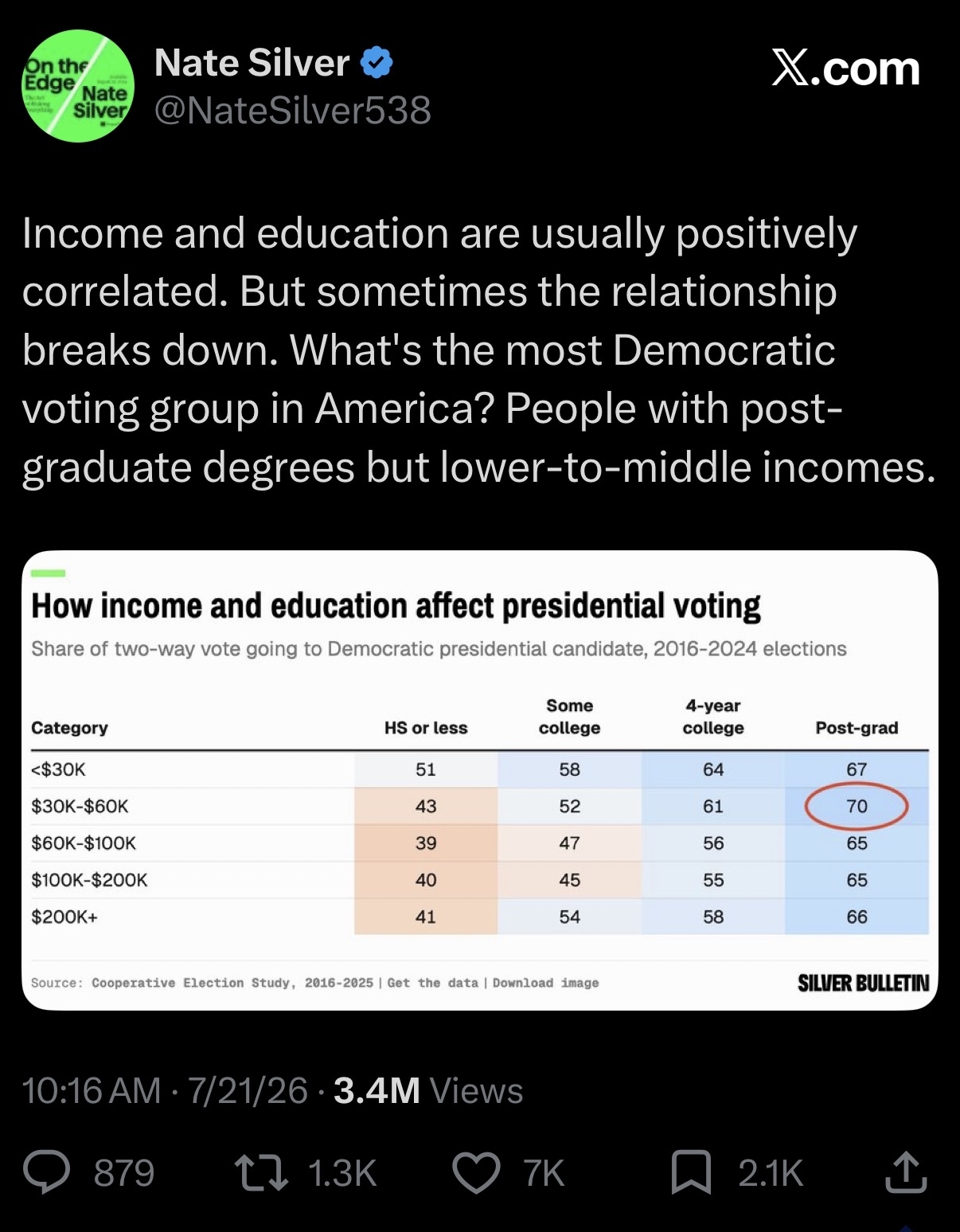Screen dimensions: 960x1232
Task: Open the voting table chart image
Action: point(480,780)
